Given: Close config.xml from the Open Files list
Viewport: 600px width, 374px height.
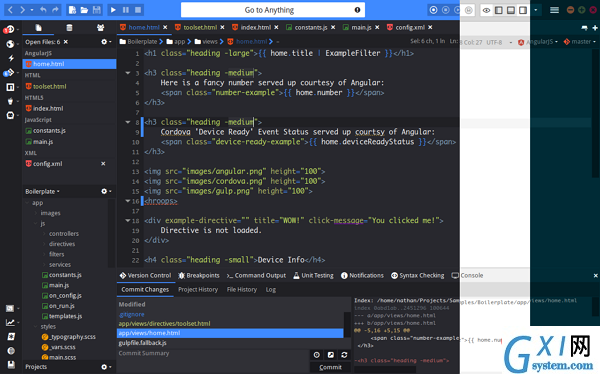Looking at the screenshot, I should click(103, 163).
